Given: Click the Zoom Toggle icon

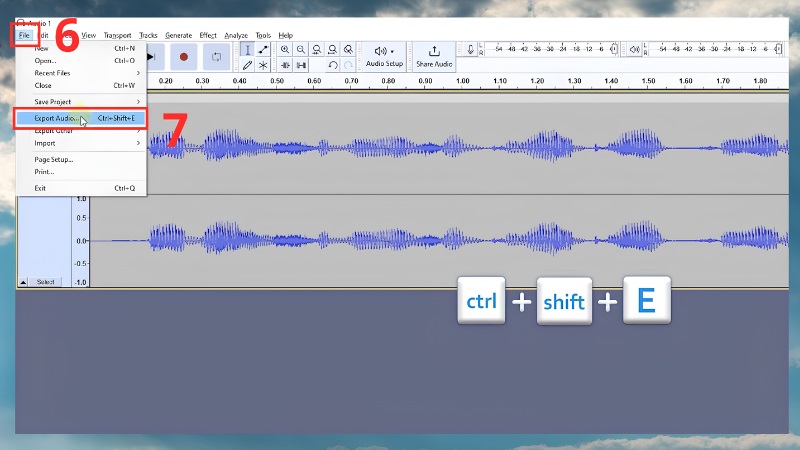Looking at the screenshot, I should 348,49.
